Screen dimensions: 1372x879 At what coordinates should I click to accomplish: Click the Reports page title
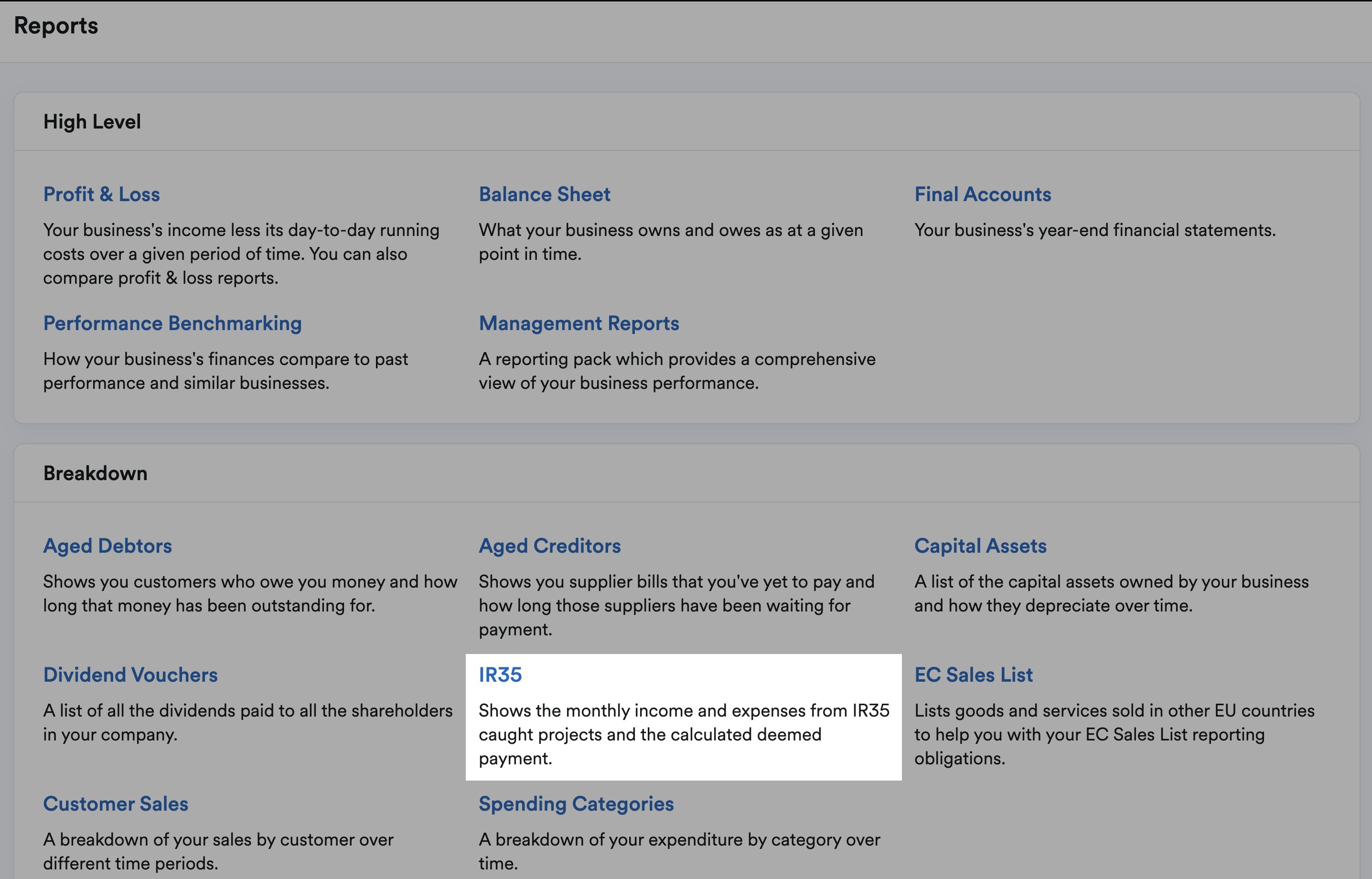[56, 26]
